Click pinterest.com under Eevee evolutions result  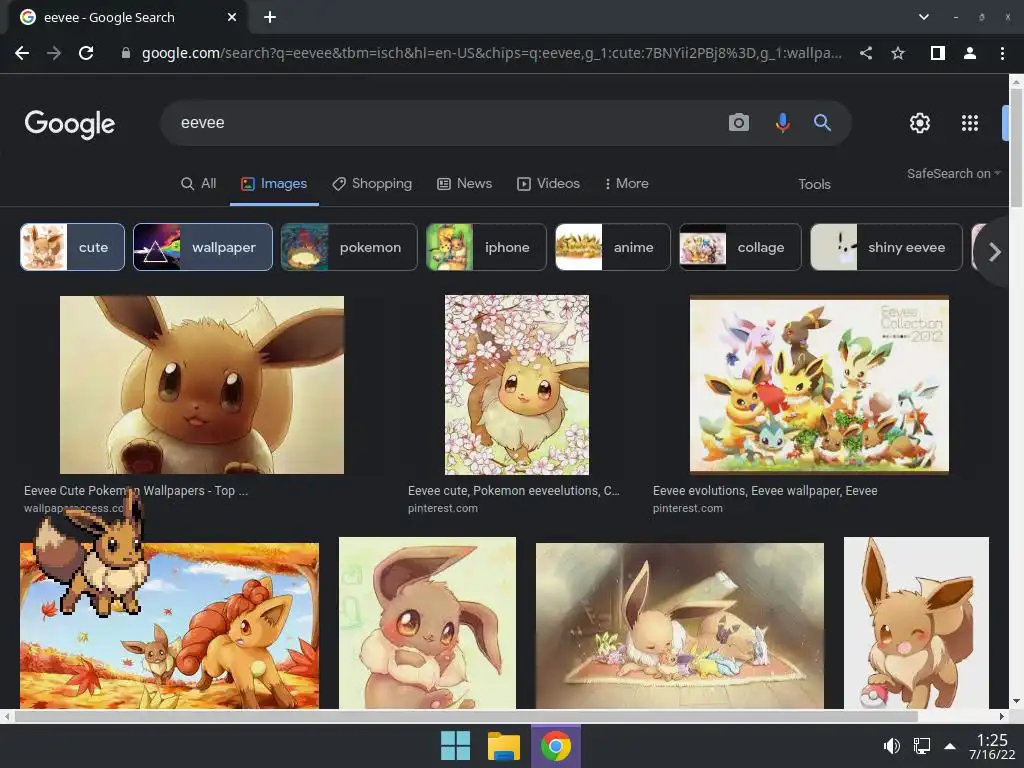point(688,508)
